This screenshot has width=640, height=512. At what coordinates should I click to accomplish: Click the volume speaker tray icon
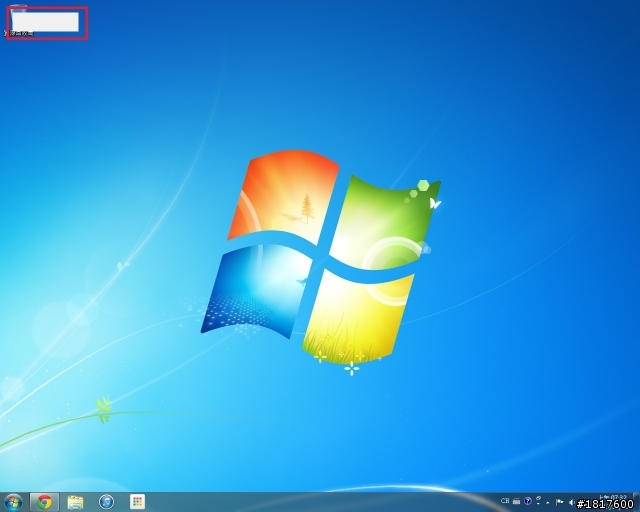pyautogui.click(x=572, y=503)
